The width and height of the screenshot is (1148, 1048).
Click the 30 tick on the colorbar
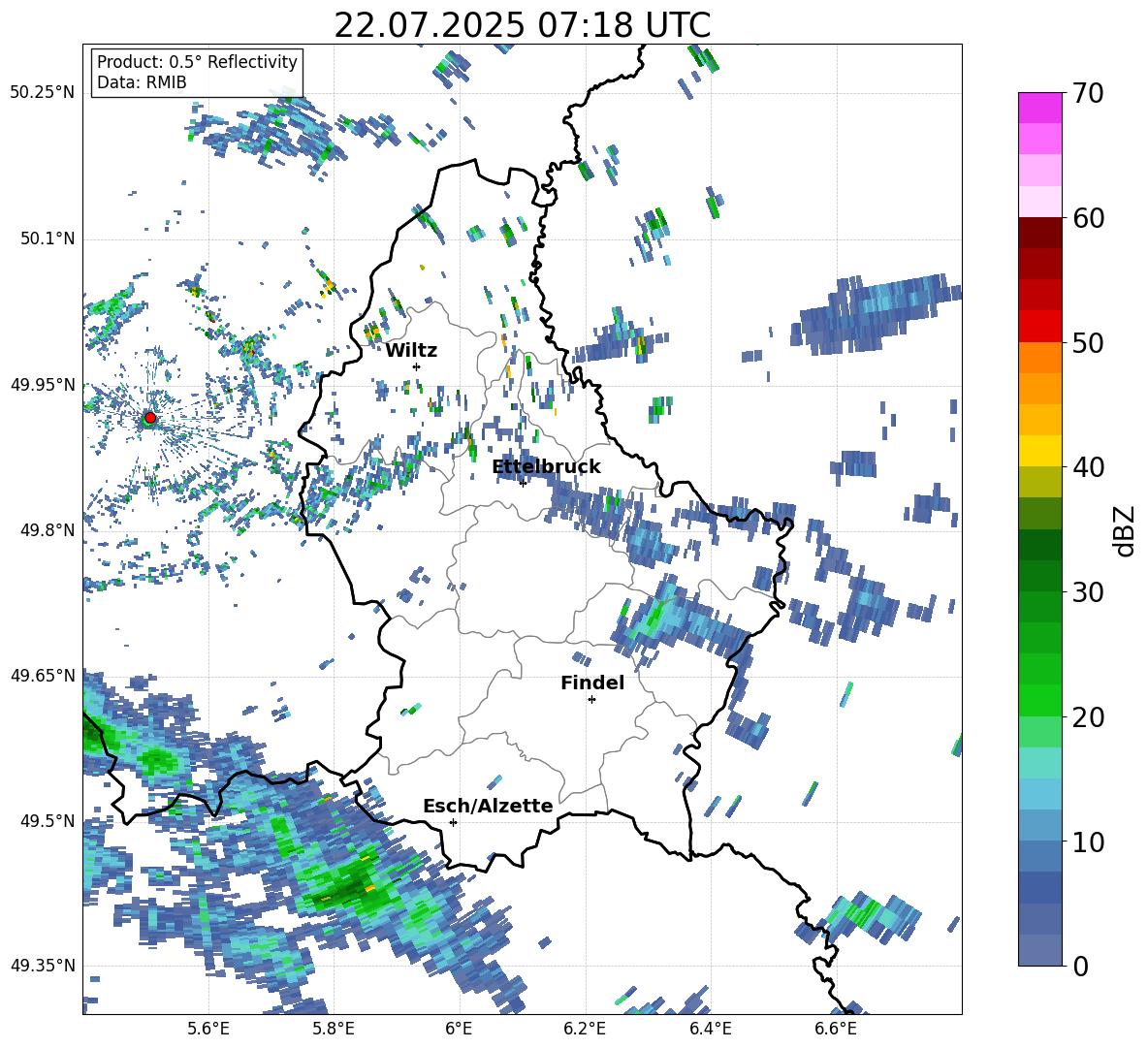point(1088,592)
